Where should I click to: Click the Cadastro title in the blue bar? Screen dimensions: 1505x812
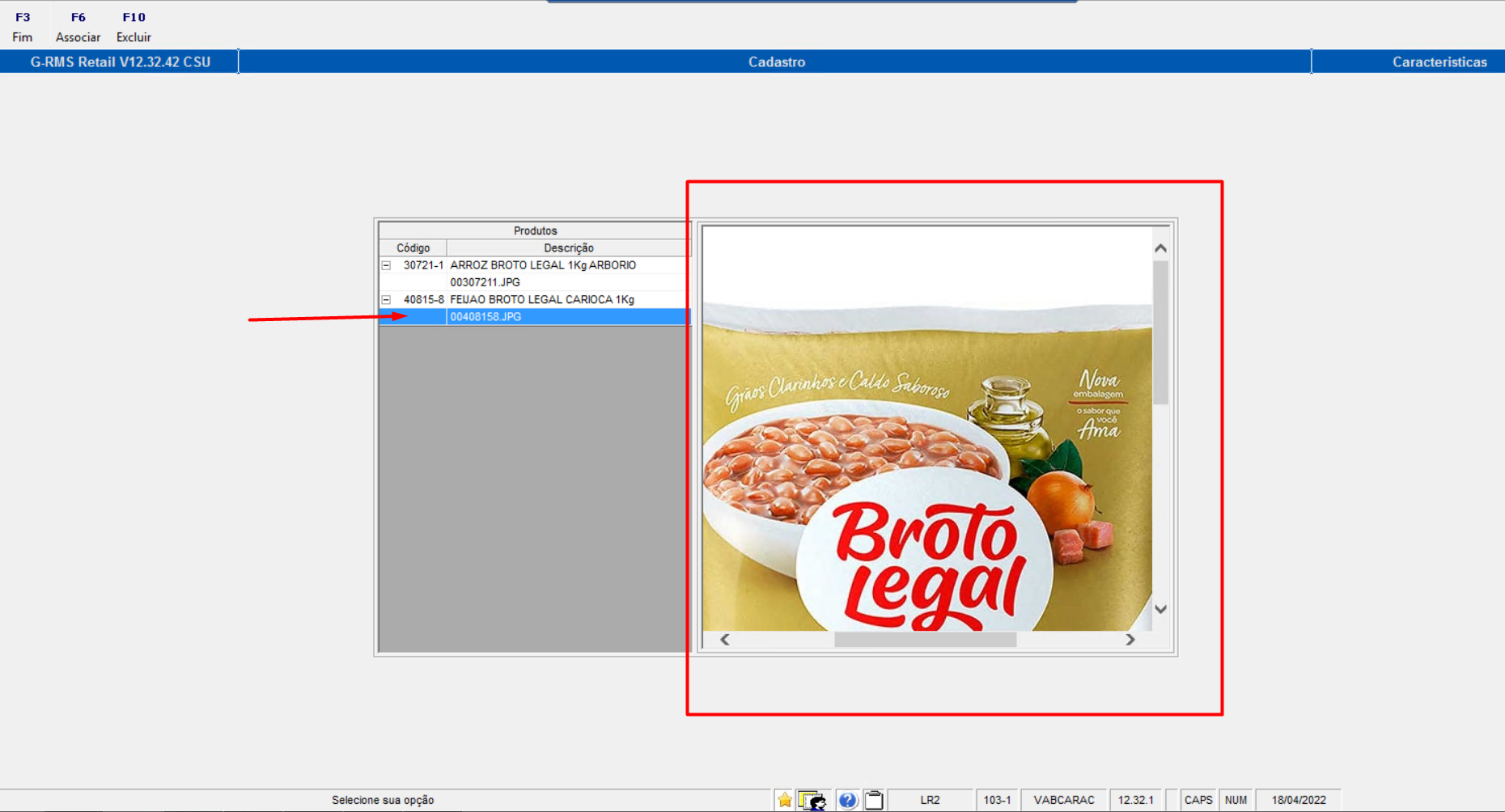pyautogui.click(x=777, y=62)
